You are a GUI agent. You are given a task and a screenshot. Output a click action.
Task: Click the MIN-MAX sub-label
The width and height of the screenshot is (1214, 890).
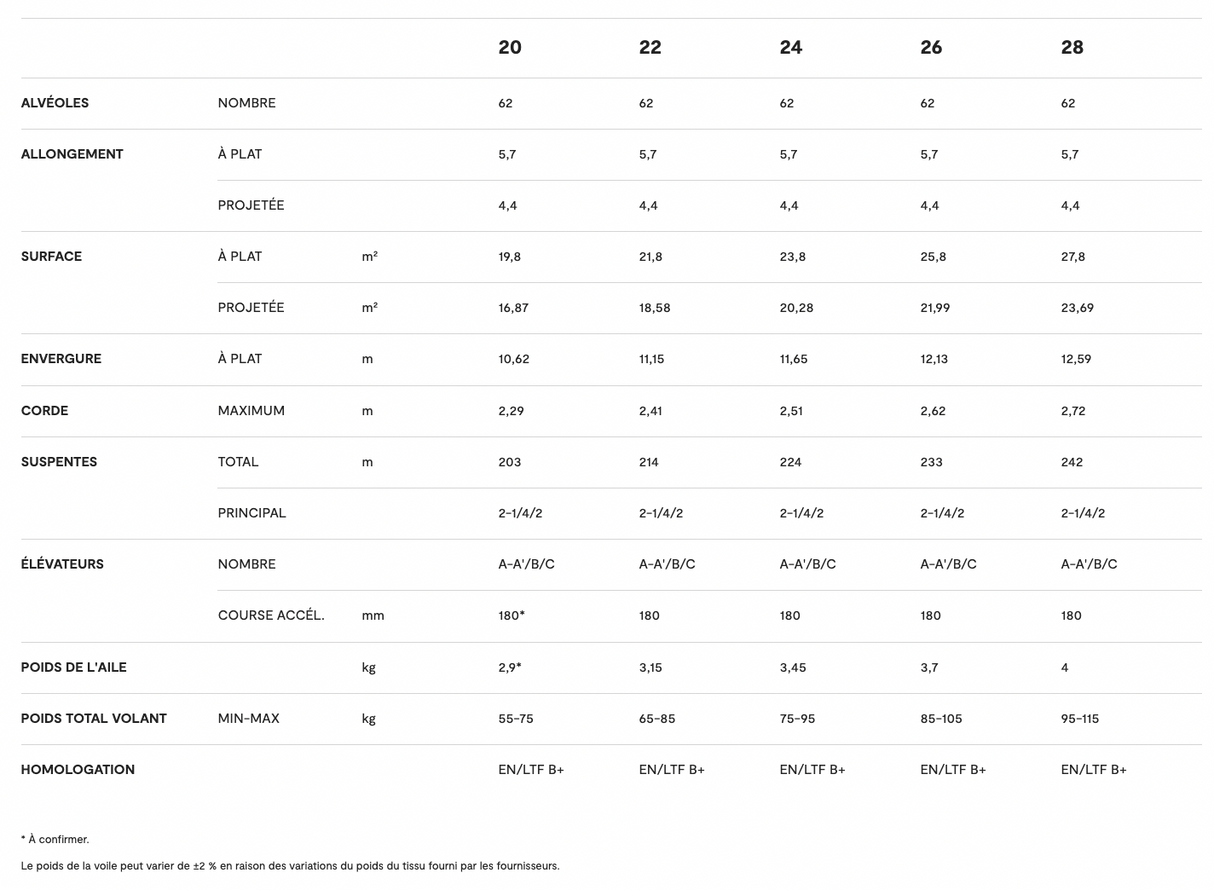pyautogui.click(x=249, y=718)
